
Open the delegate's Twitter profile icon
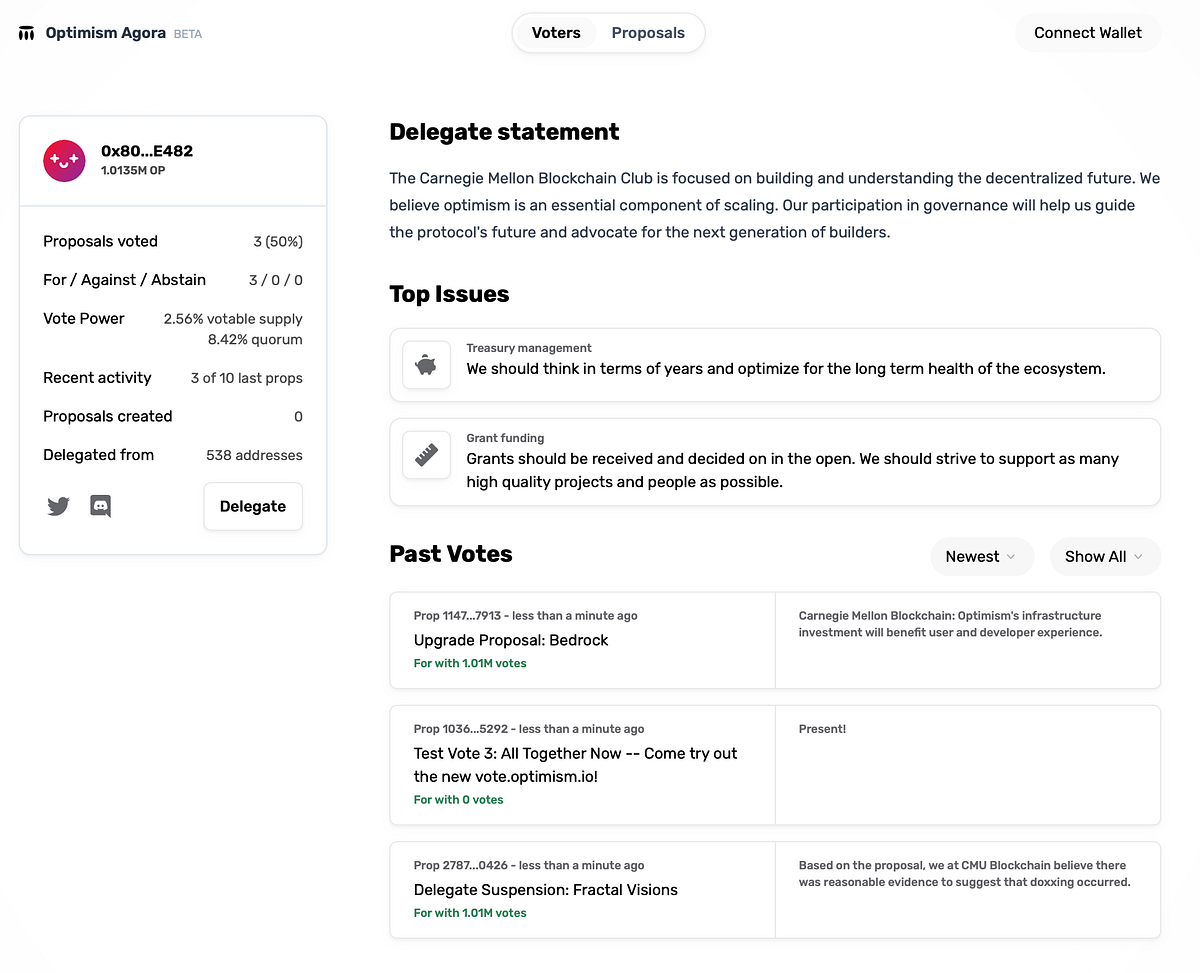pyautogui.click(x=58, y=506)
